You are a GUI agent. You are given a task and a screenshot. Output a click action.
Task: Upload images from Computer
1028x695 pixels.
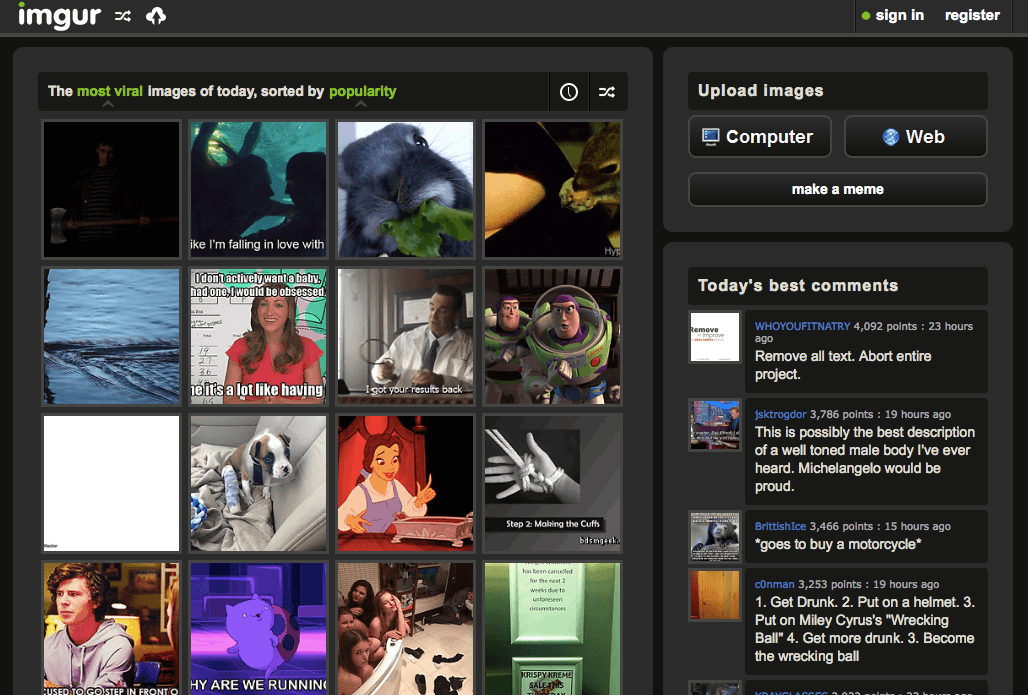pos(759,137)
